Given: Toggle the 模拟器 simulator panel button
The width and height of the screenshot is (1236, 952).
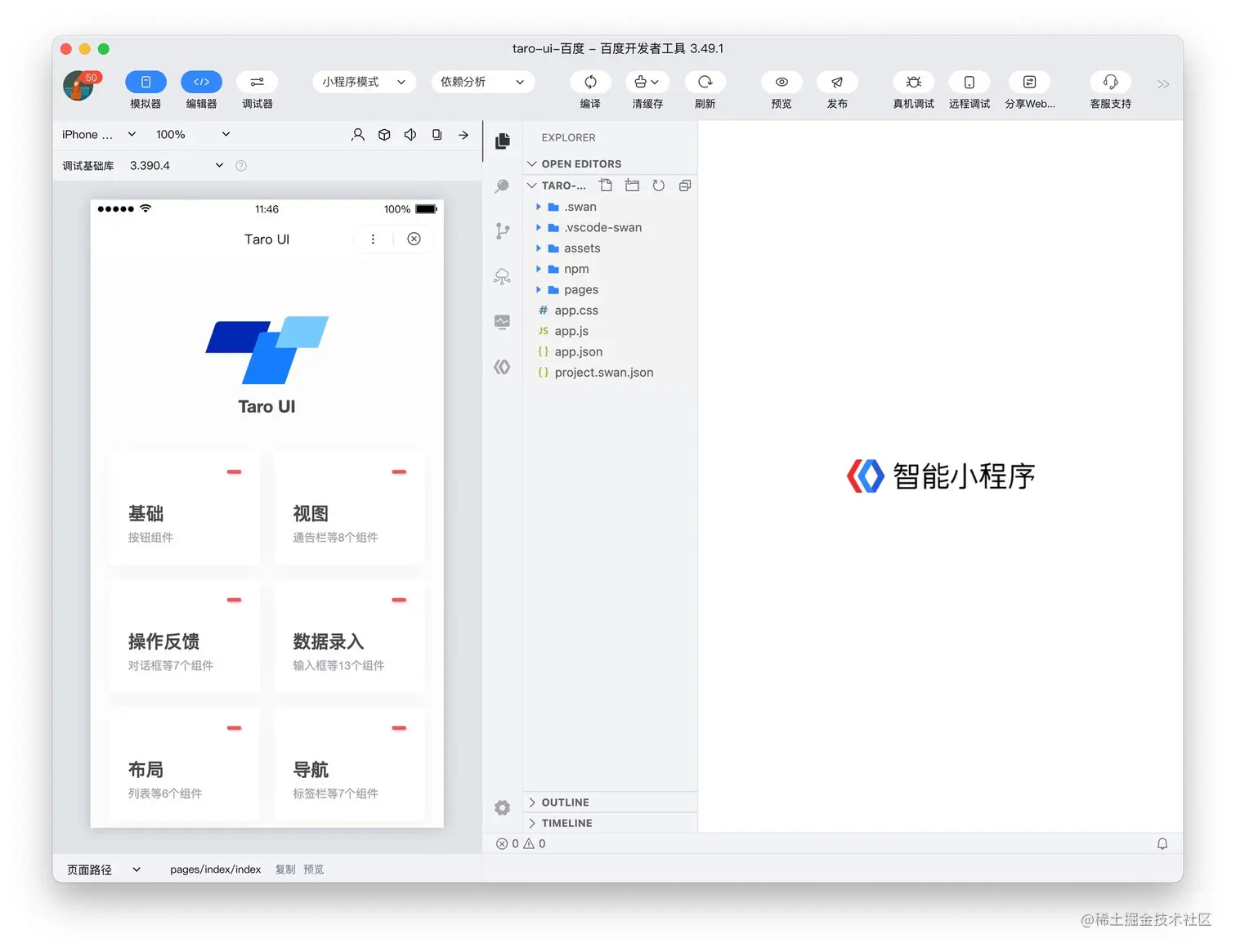Looking at the screenshot, I should [146, 82].
